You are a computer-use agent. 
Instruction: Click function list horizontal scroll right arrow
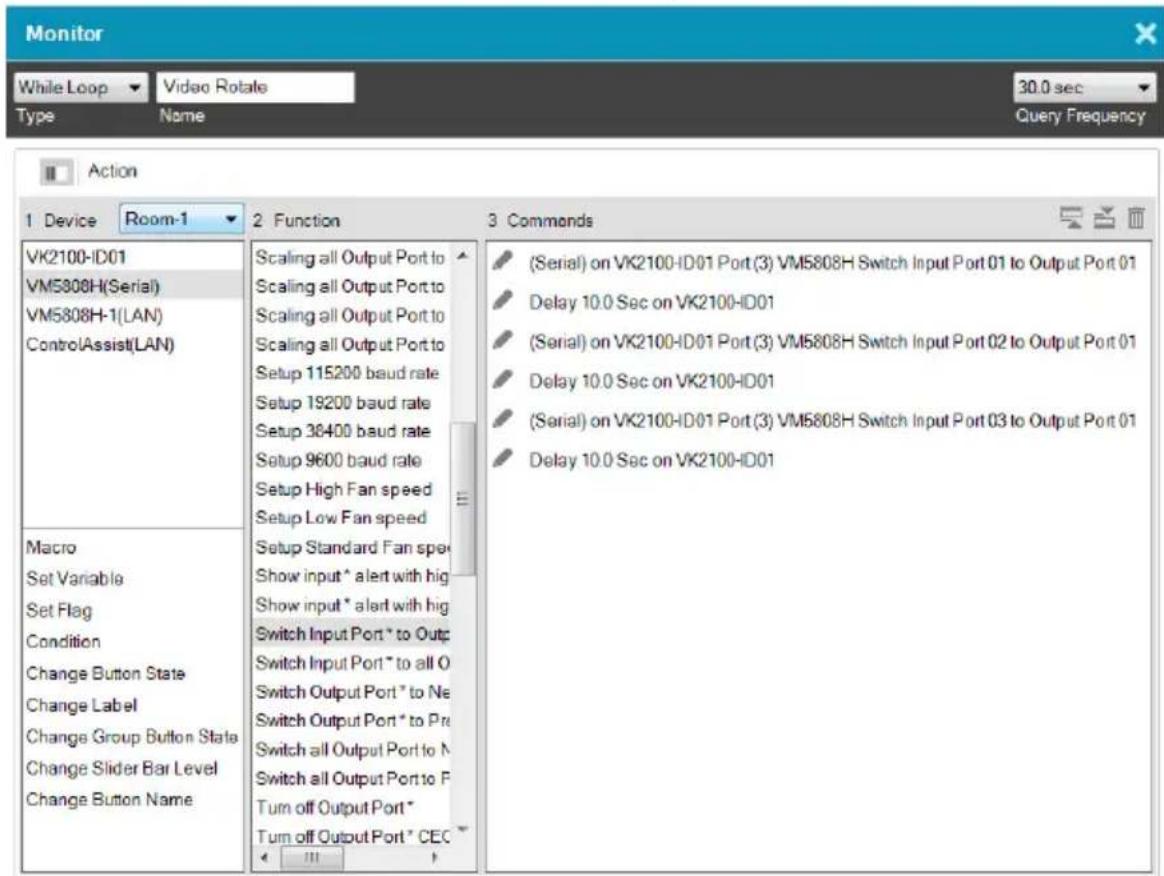pos(435,857)
